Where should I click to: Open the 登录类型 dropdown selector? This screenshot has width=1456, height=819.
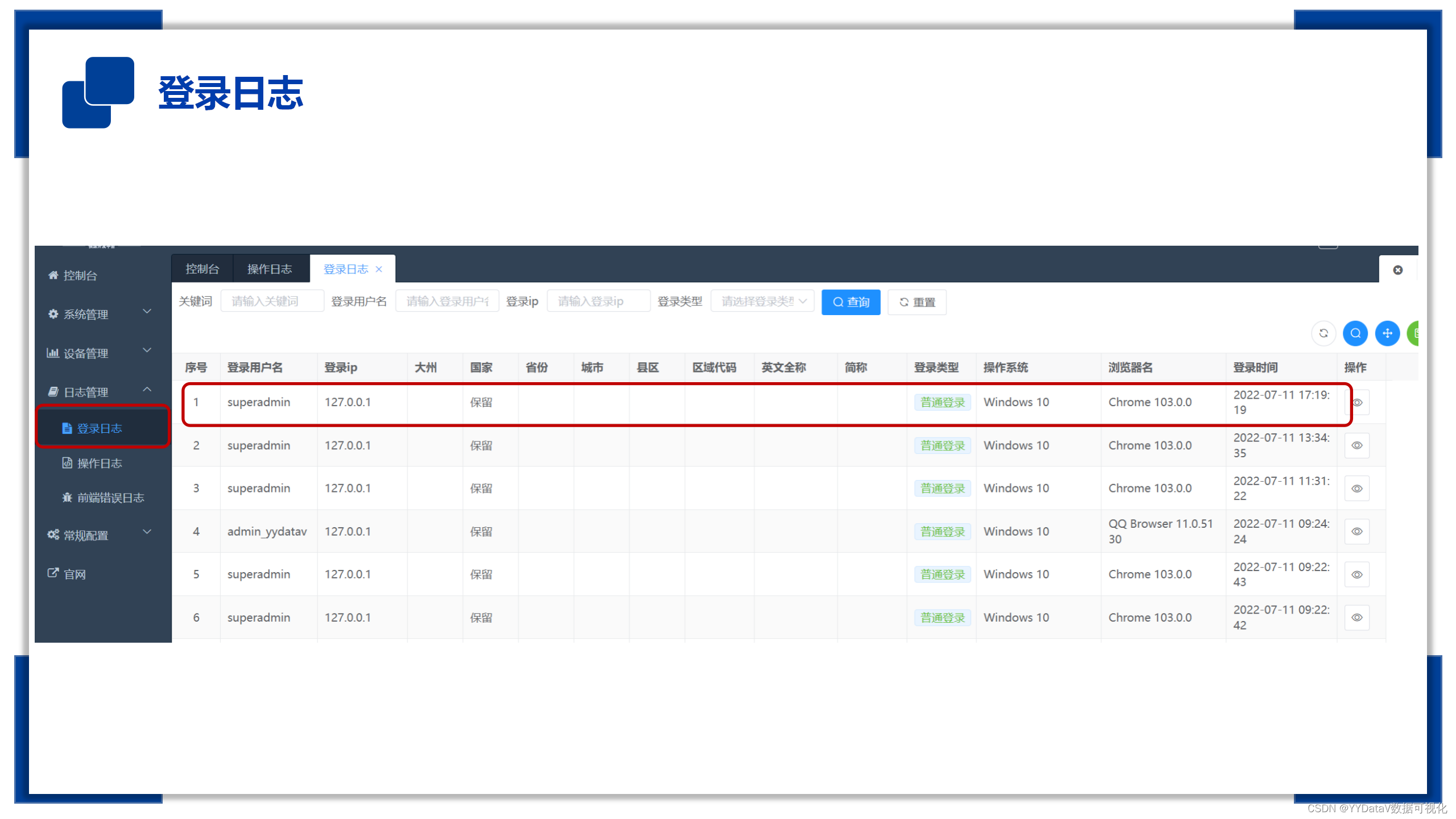tap(762, 301)
